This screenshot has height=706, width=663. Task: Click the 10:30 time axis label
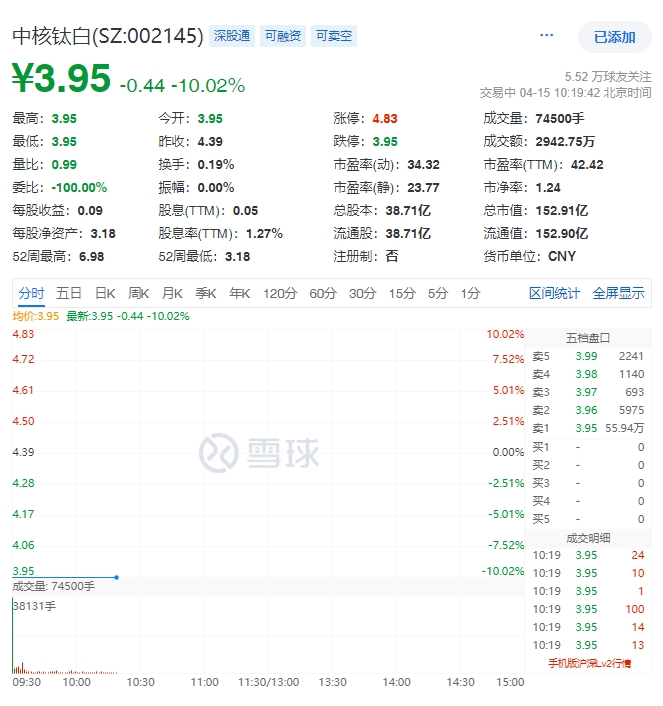141,682
